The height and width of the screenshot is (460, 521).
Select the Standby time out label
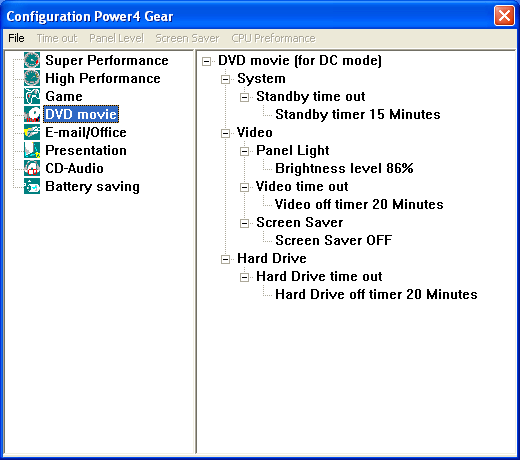[x=311, y=96]
